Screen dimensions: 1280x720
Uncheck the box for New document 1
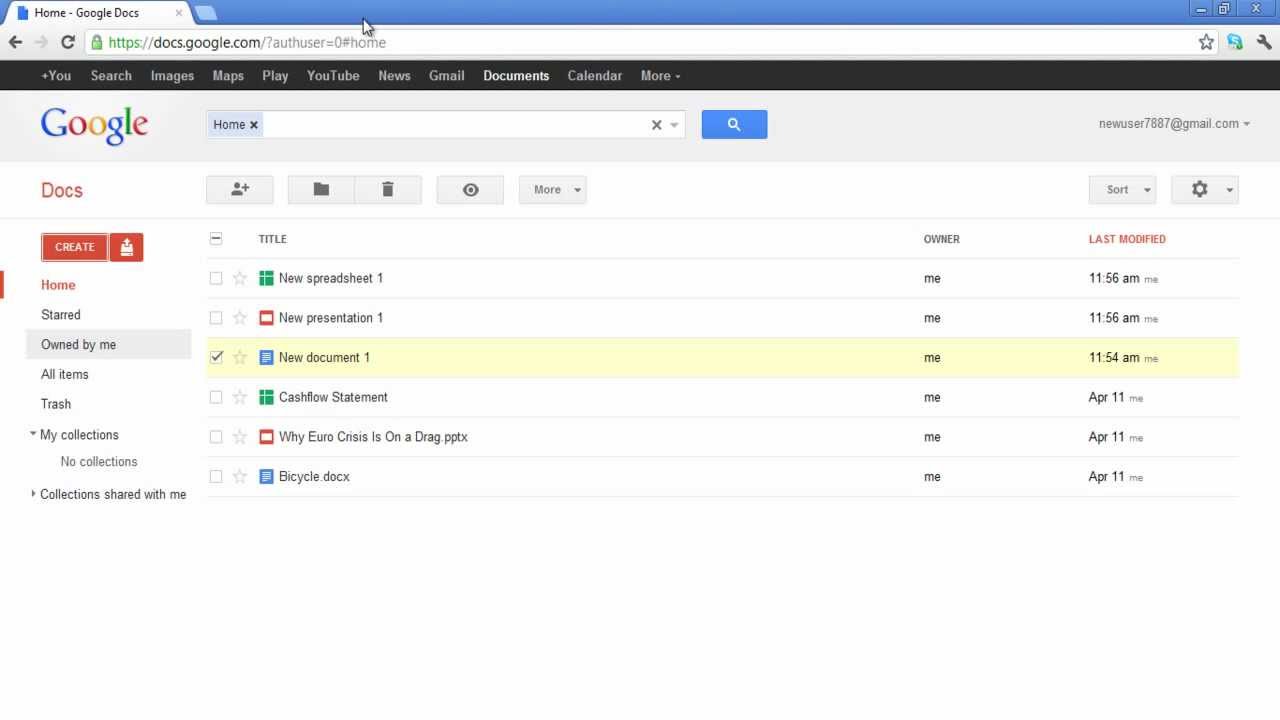(x=216, y=357)
